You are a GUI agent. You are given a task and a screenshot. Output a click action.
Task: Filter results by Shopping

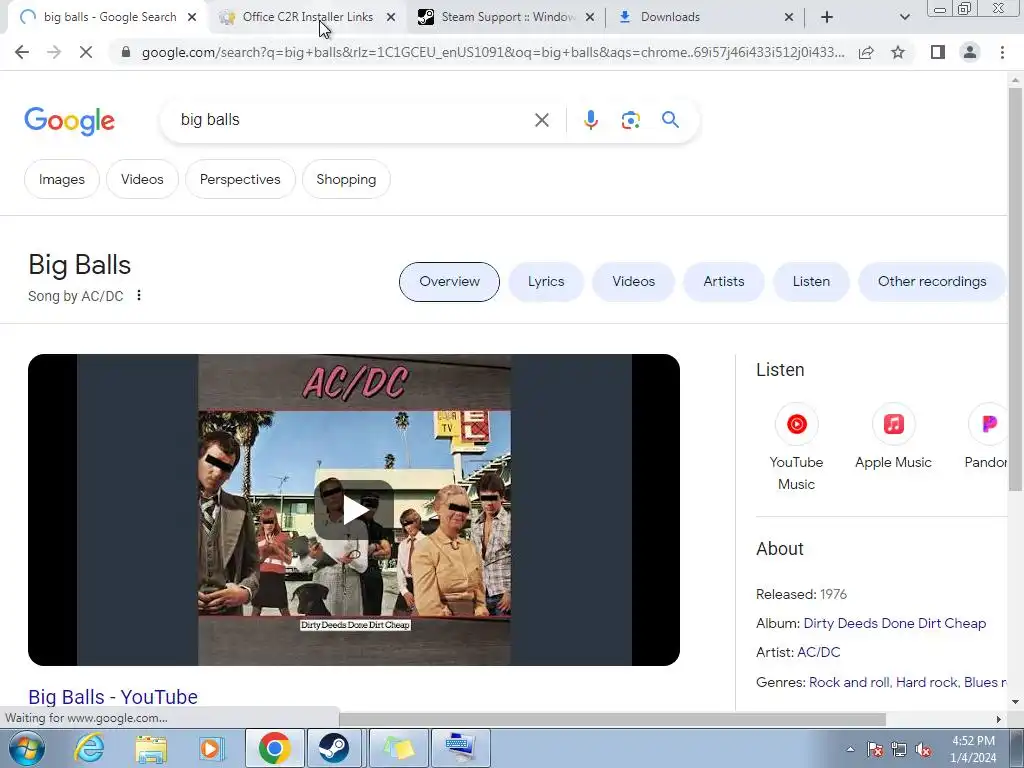point(346,179)
